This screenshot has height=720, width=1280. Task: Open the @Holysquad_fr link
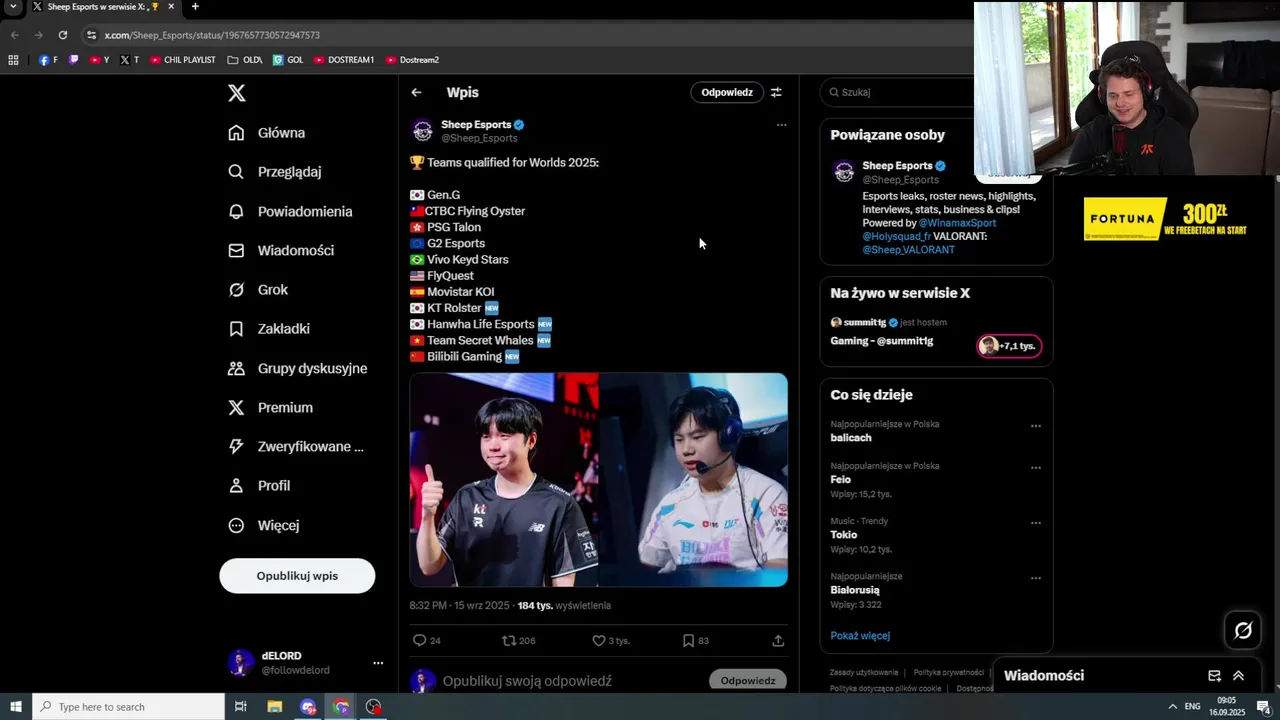896,236
